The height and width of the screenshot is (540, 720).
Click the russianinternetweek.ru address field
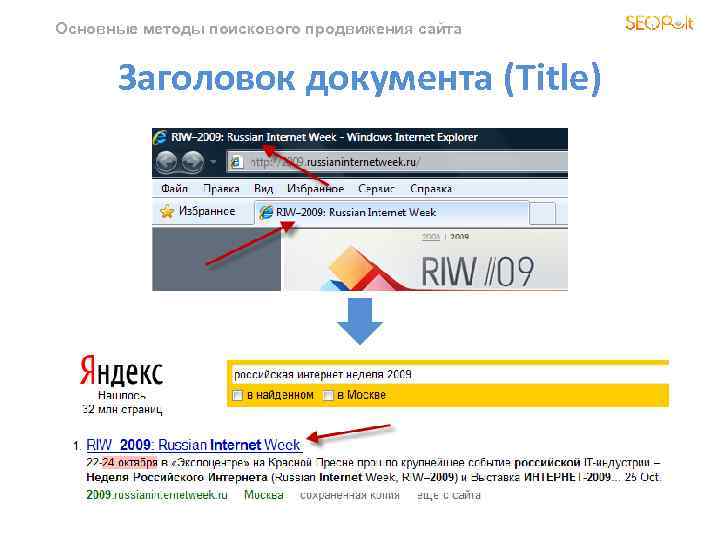point(398,162)
